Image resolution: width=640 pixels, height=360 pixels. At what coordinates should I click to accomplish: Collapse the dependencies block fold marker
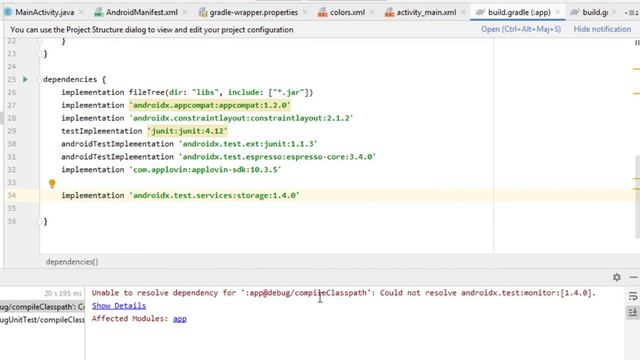coord(40,79)
